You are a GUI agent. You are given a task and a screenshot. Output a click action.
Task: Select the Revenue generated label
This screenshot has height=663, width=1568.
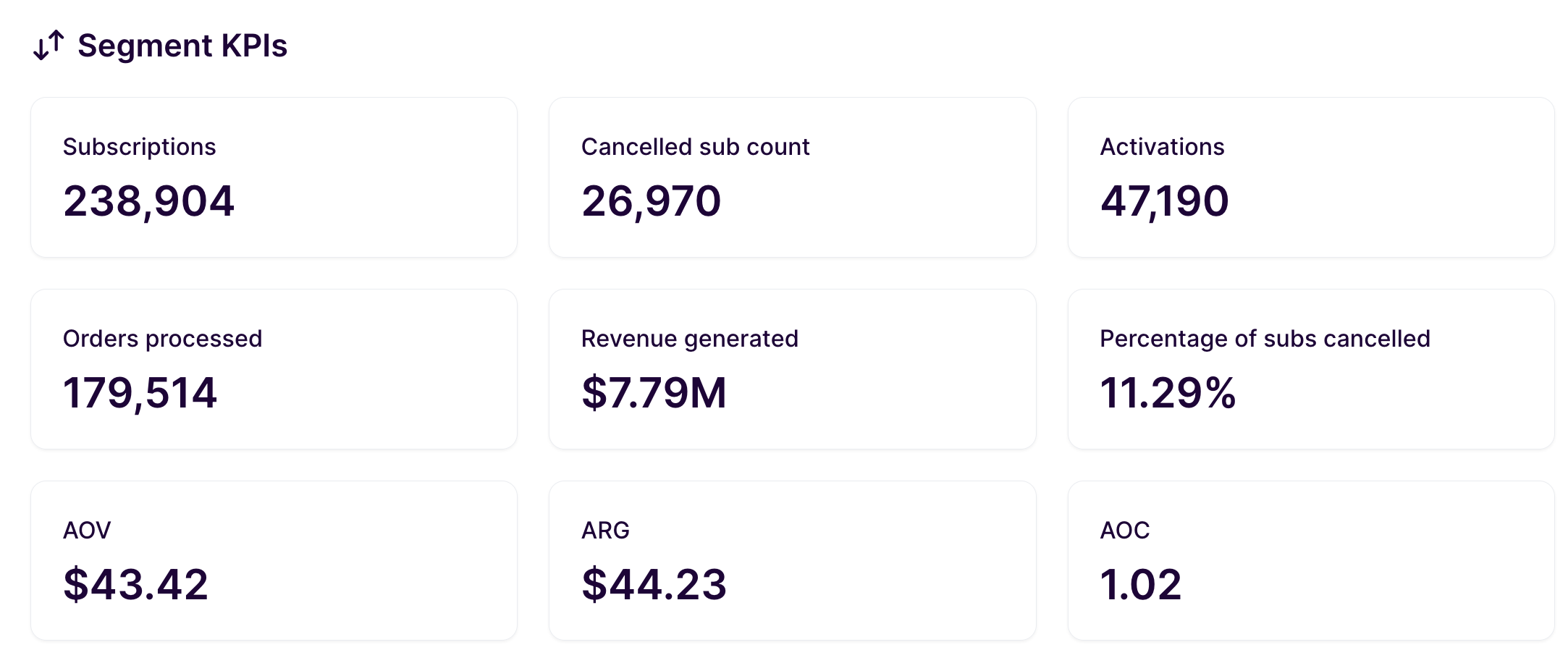(689, 339)
